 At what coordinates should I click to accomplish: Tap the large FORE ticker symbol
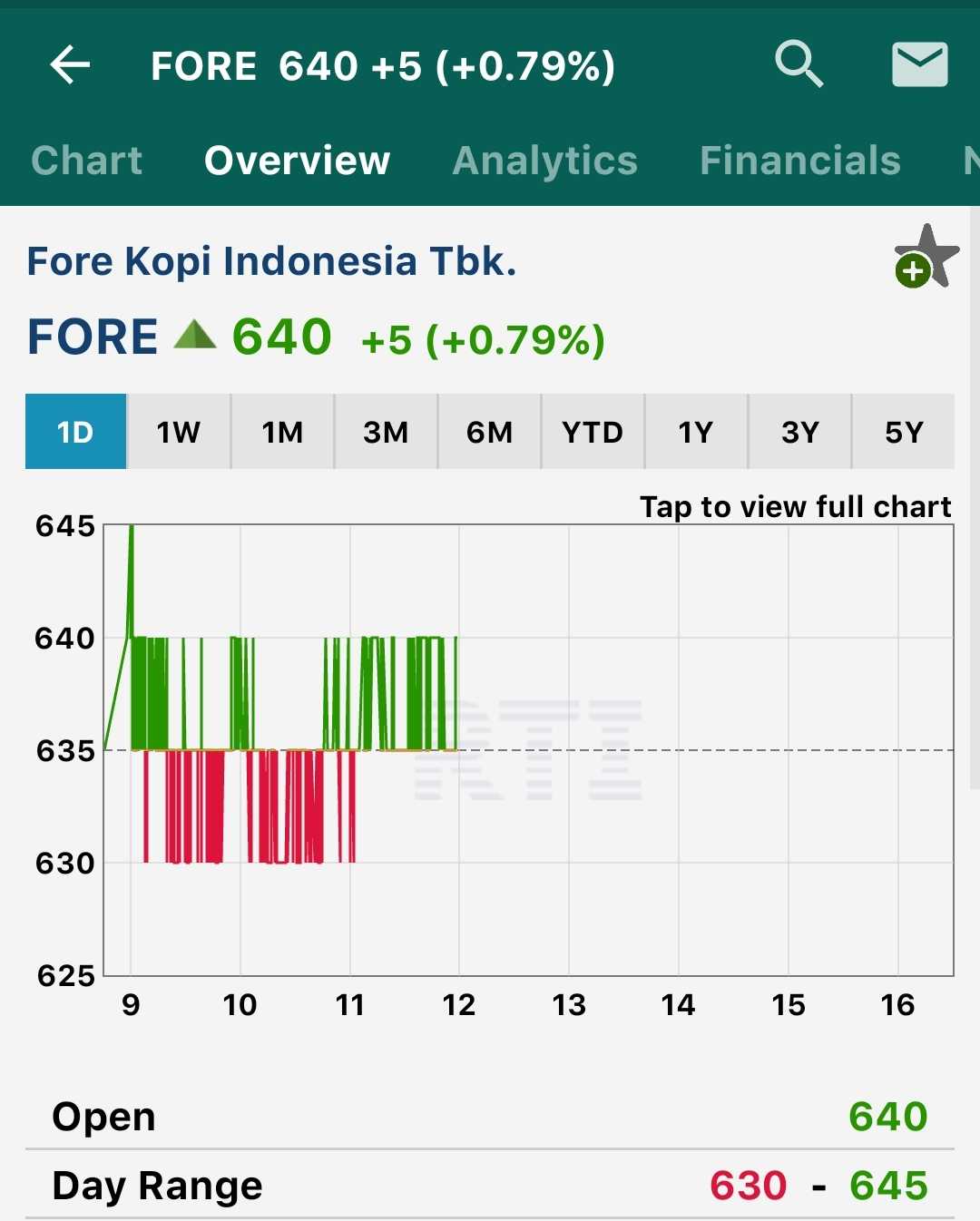coord(93,337)
